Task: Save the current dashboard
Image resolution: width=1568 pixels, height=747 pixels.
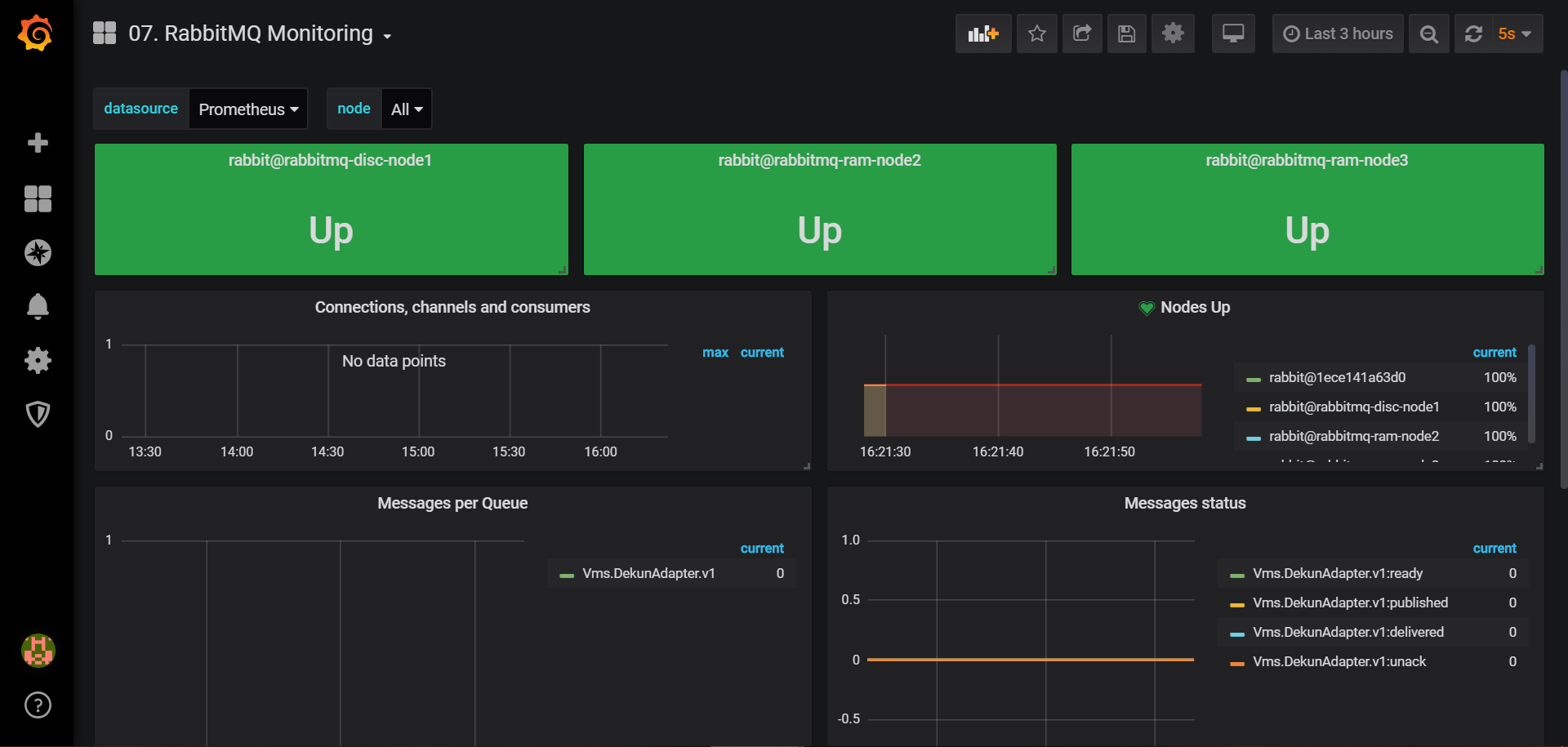Action: (x=1126, y=33)
